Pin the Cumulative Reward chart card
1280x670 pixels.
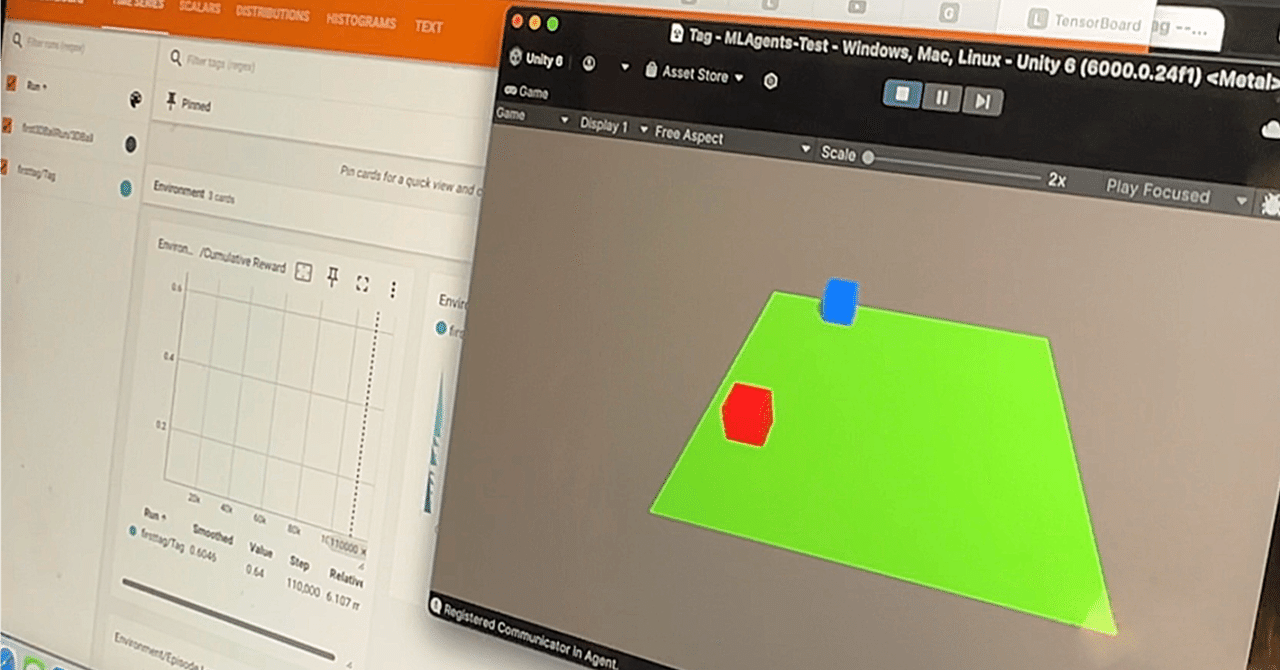point(333,274)
